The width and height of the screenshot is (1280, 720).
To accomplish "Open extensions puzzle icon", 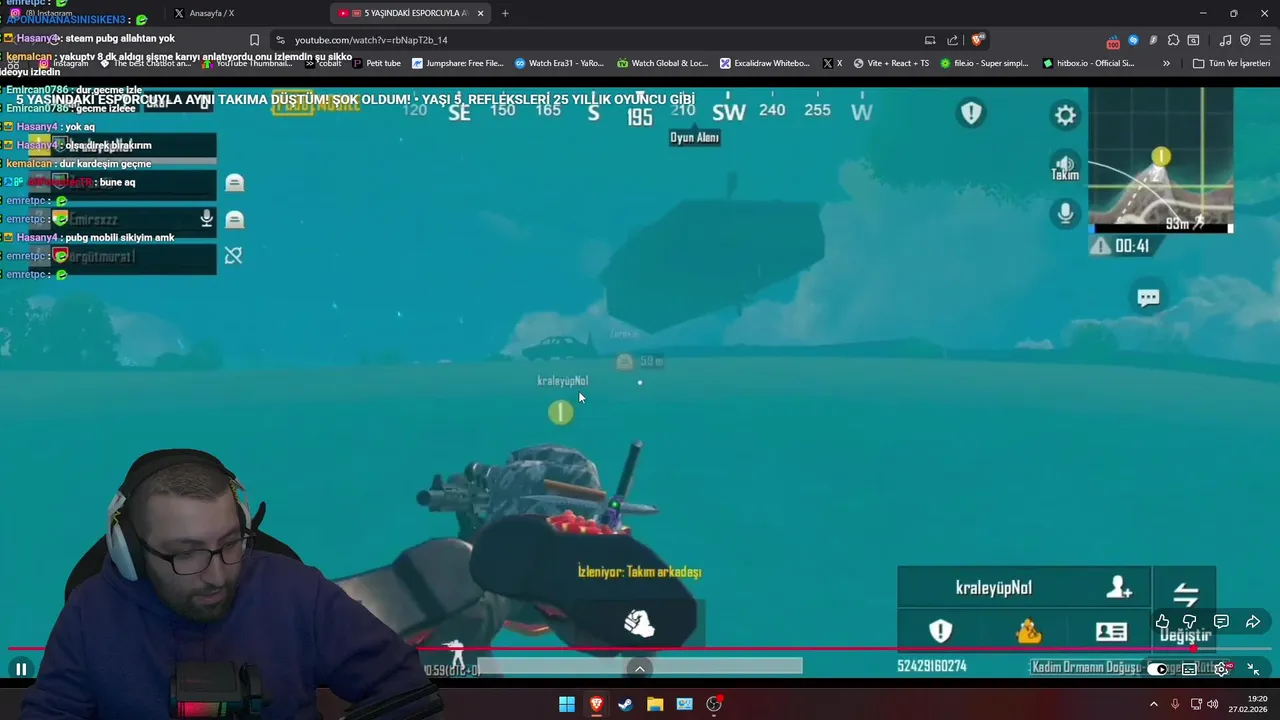I will click(x=1173, y=40).
